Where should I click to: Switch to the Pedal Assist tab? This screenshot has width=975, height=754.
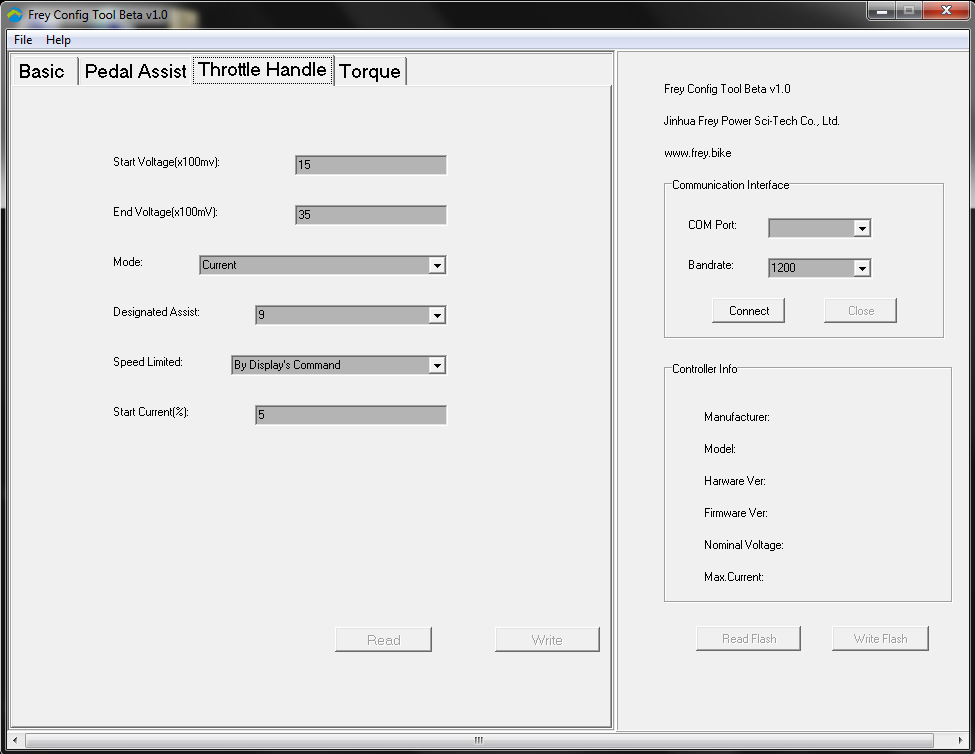[135, 70]
